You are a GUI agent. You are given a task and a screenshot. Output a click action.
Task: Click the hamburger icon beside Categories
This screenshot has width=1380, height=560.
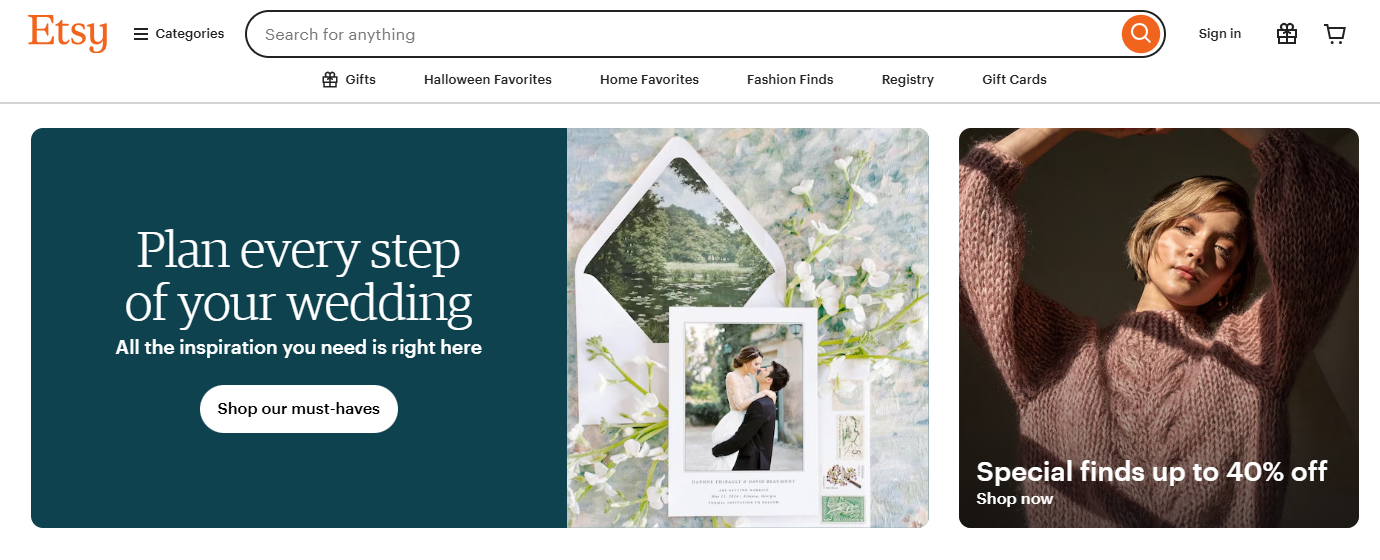(x=141, y=34)
